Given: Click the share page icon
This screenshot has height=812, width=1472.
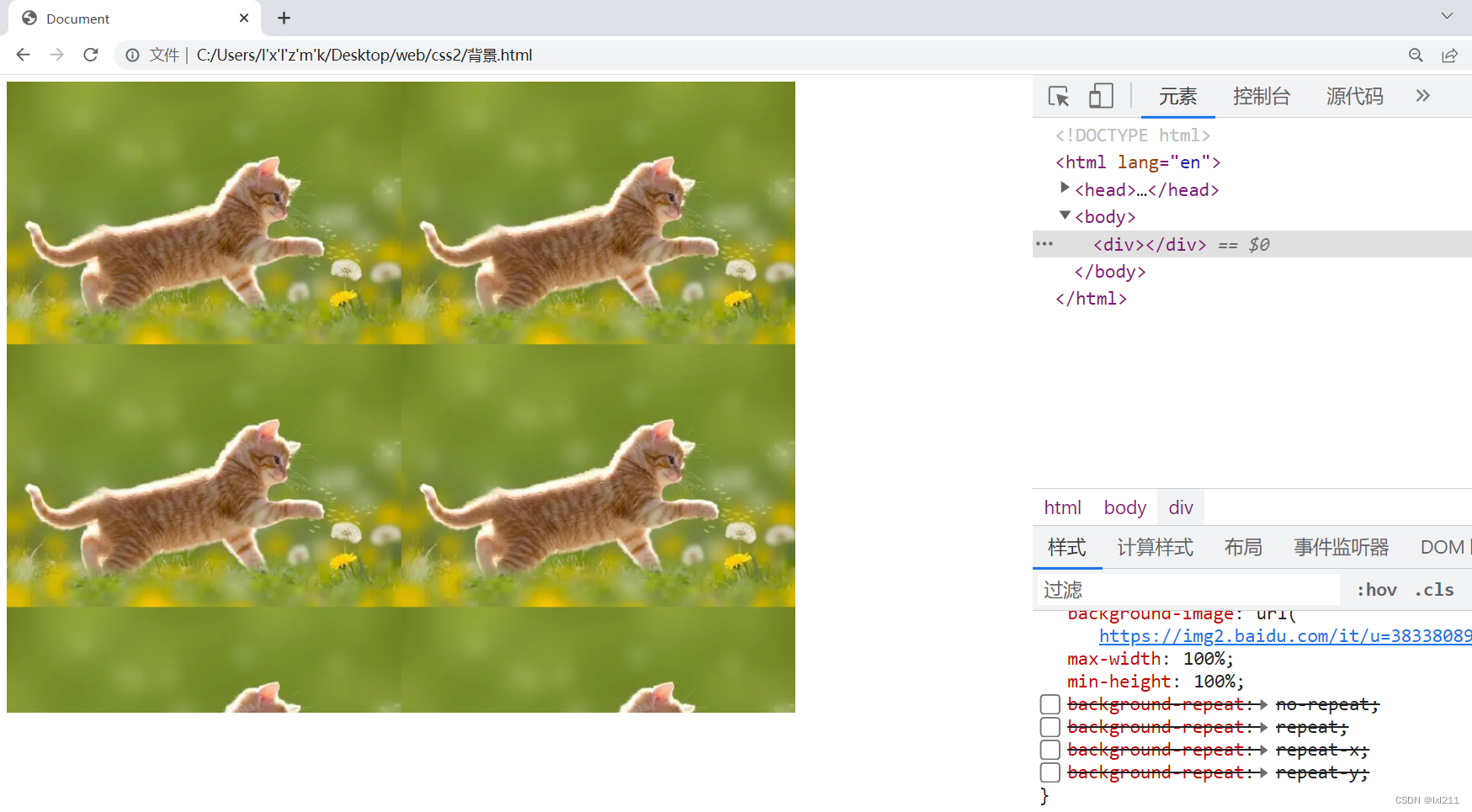Looking at the screenshot, I should [1449, 55].
